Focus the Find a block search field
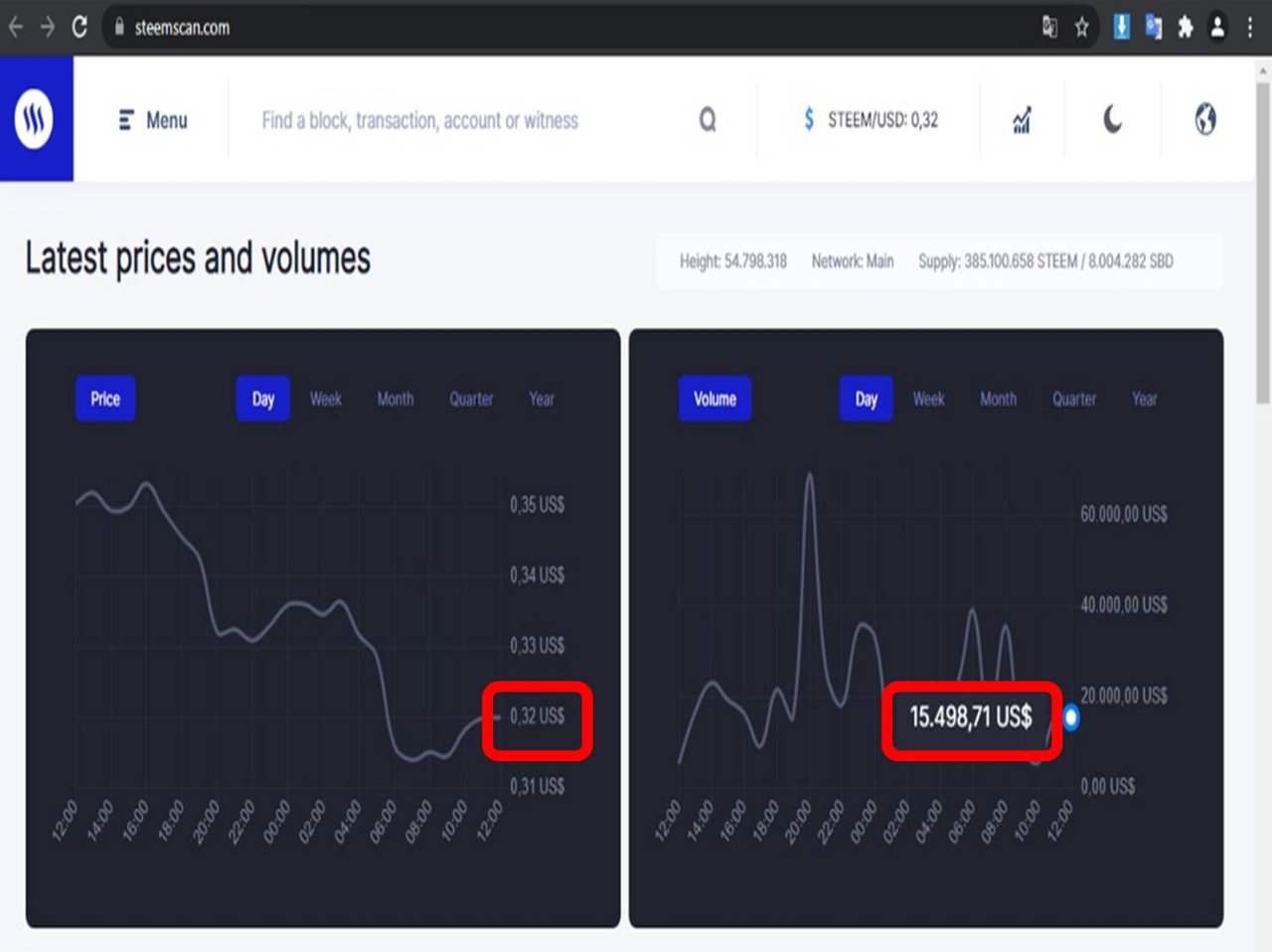The image size is (1272, 952). point(419,120)
